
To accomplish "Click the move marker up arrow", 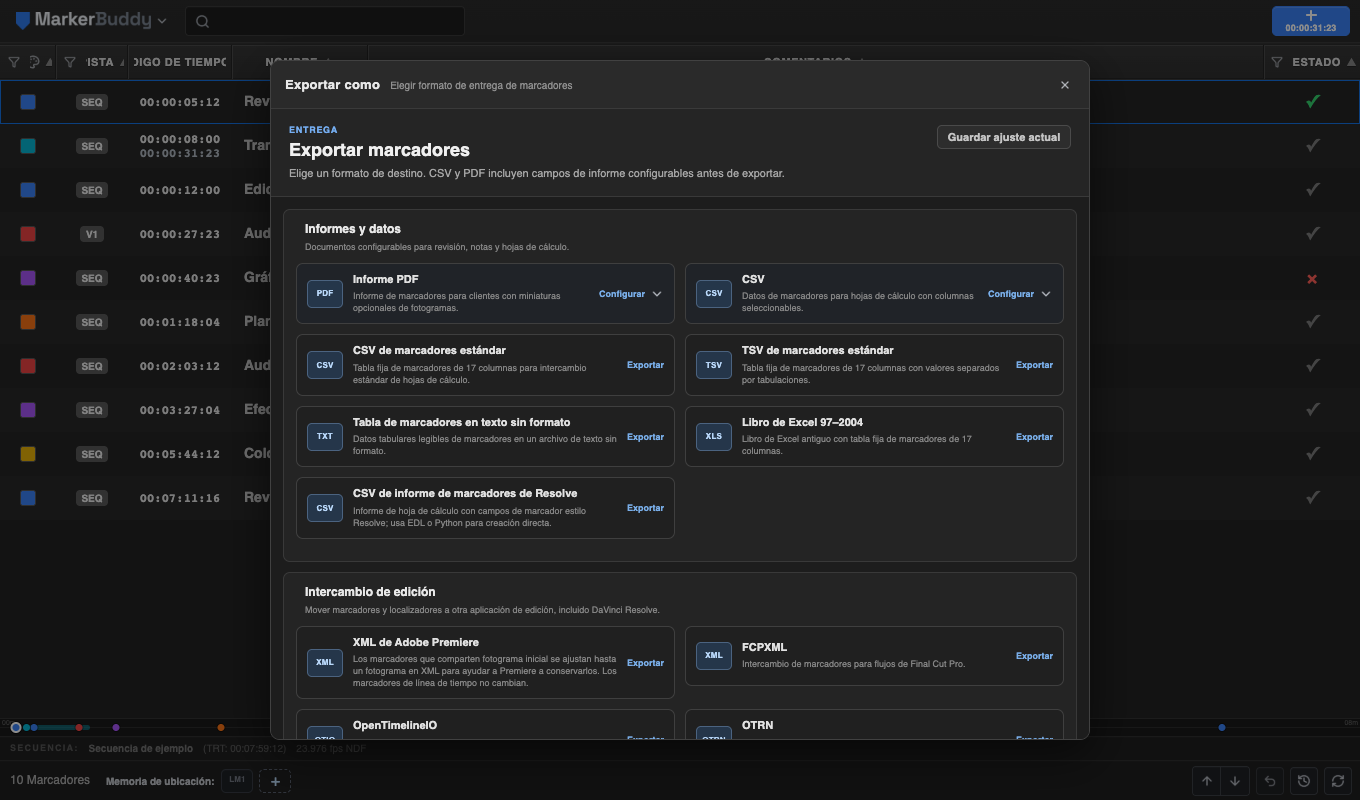I will pos(1207,781).
